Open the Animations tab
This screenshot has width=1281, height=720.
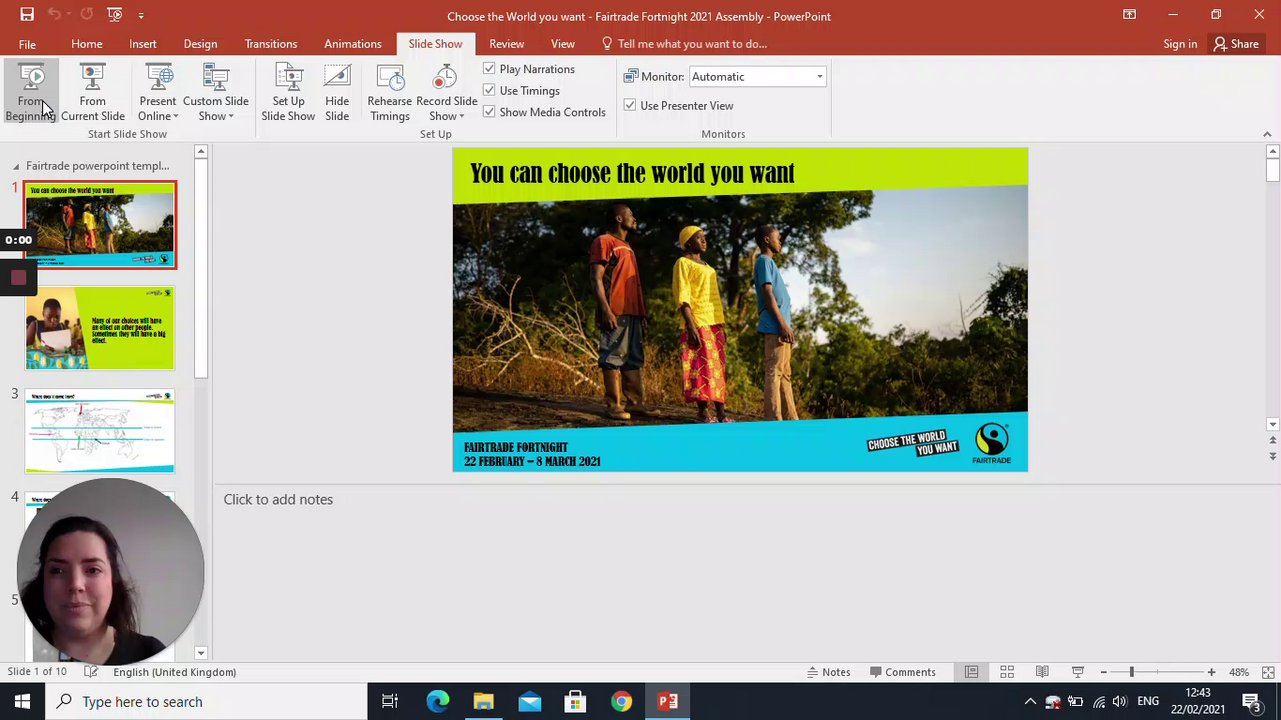353,44
